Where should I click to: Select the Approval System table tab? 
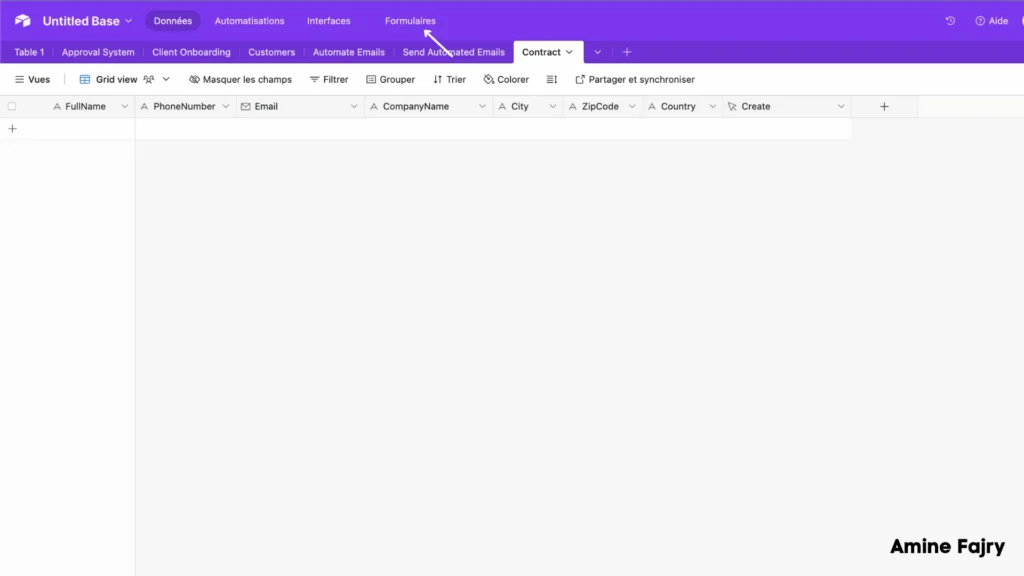click(98, 52)
